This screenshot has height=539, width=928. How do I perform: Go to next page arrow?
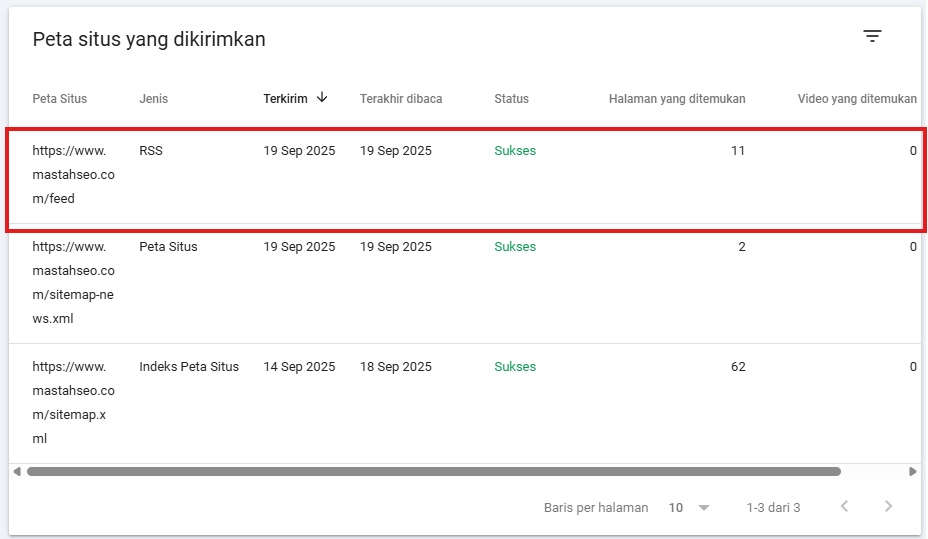(x=888, y=507)
